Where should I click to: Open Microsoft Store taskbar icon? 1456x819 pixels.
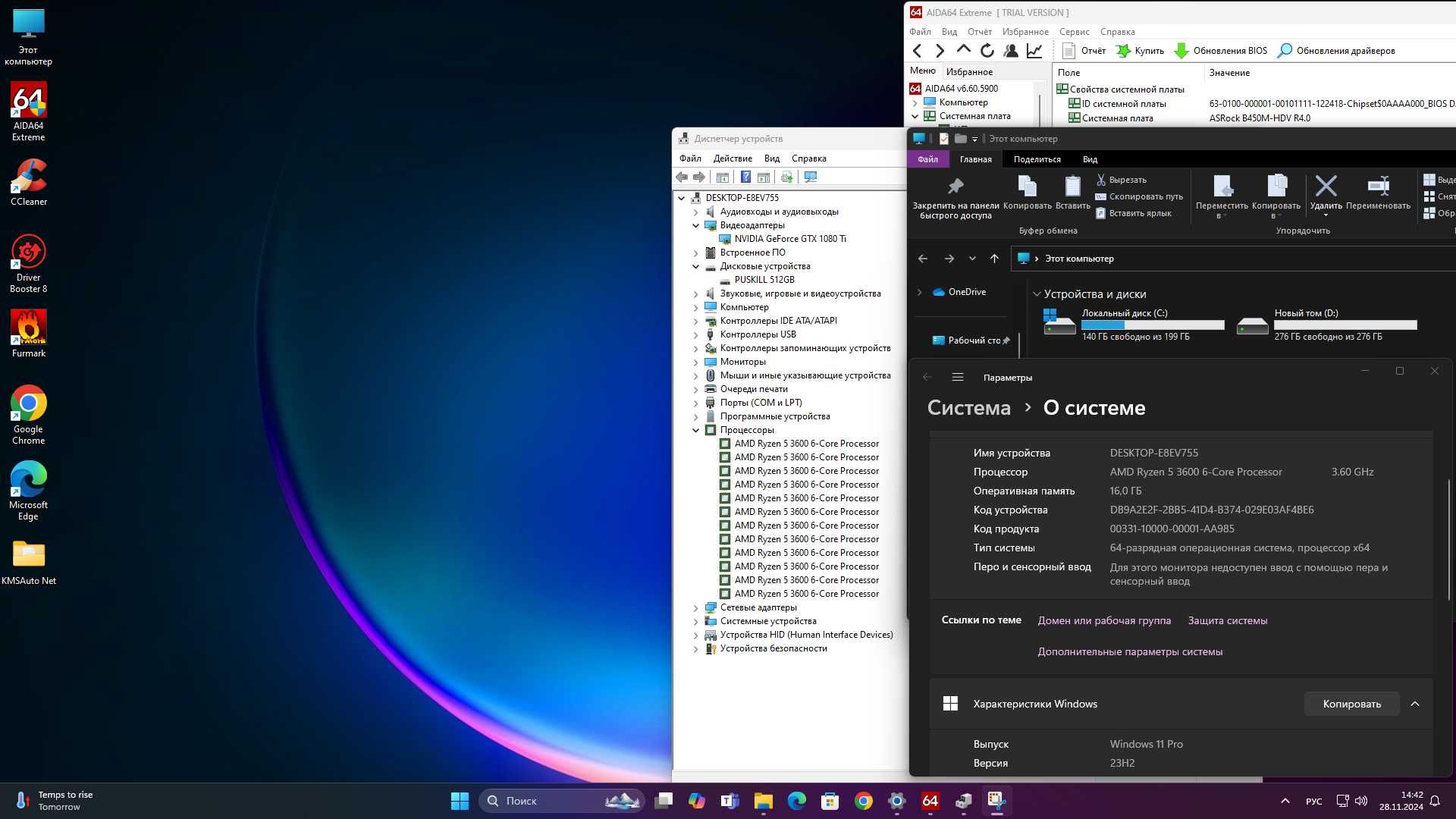(830, 801)
